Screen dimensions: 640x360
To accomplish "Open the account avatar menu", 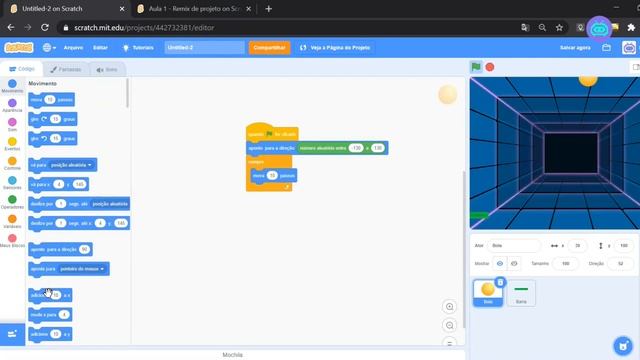I will pyautogui.click(x=629, y=48).
